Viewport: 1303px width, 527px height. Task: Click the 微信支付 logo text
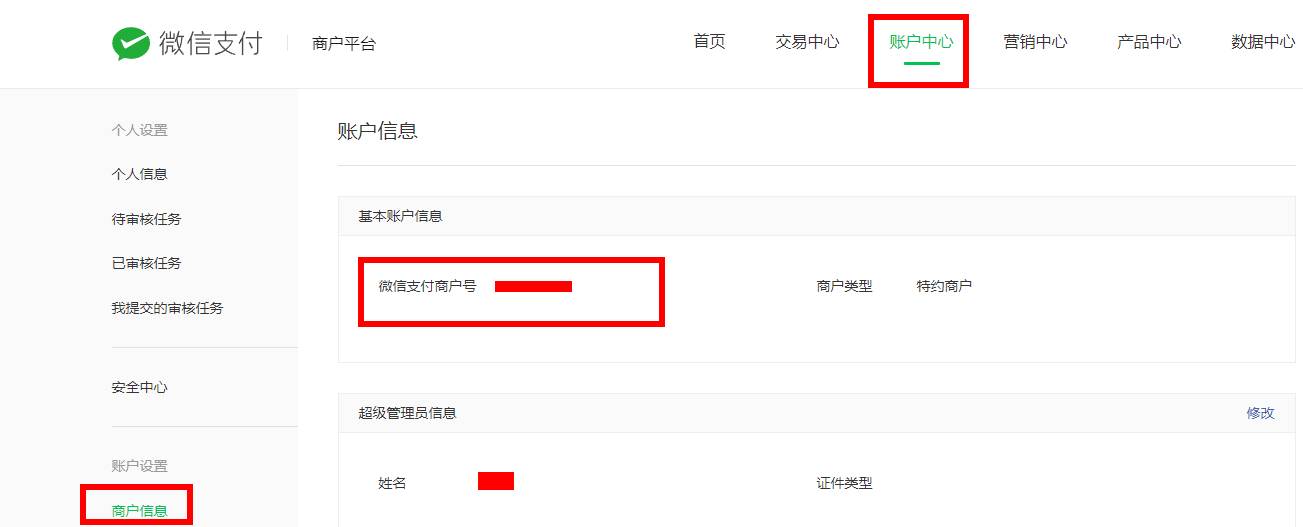[x=210, y=43]
